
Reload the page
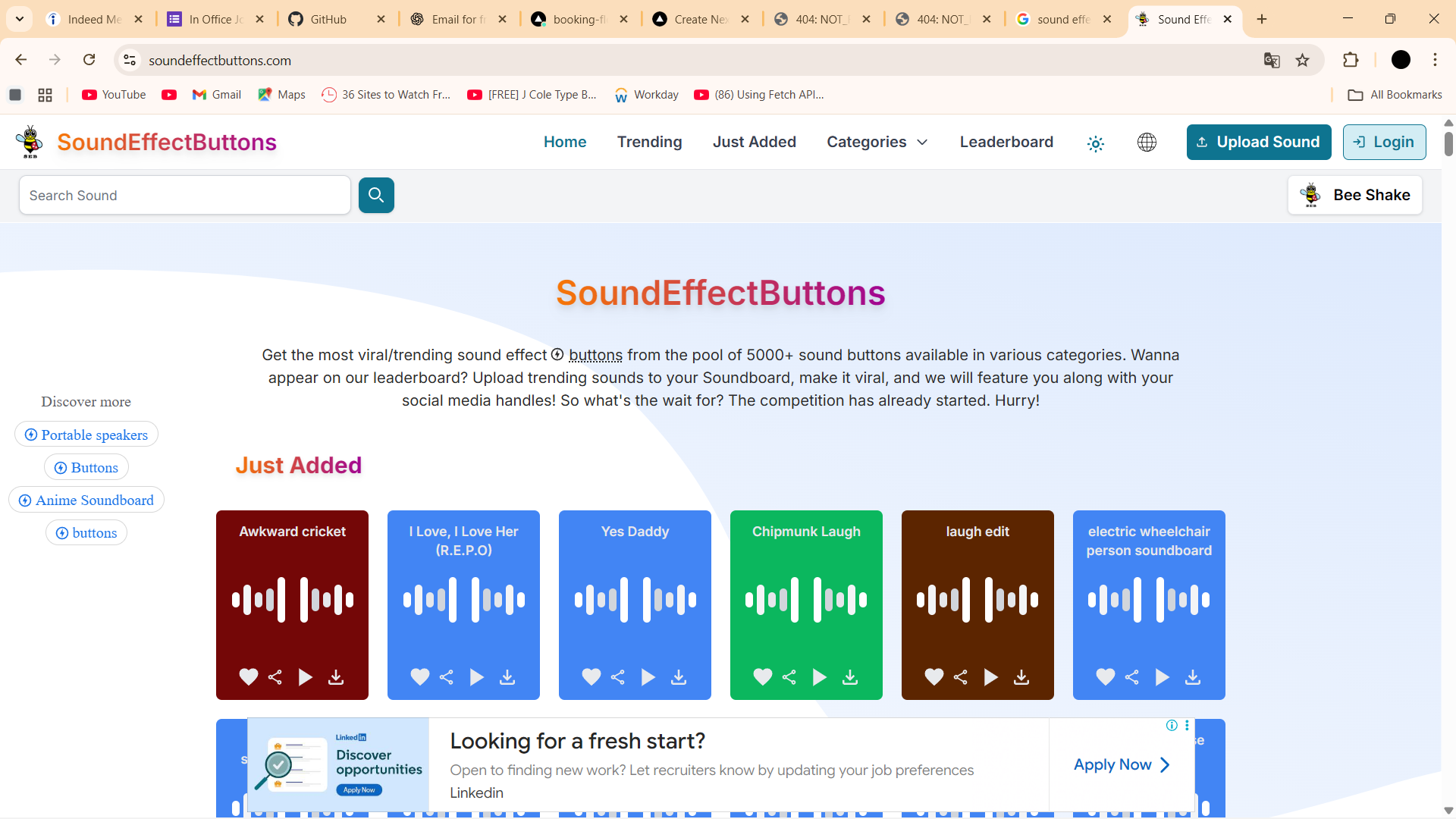(89, 60)
